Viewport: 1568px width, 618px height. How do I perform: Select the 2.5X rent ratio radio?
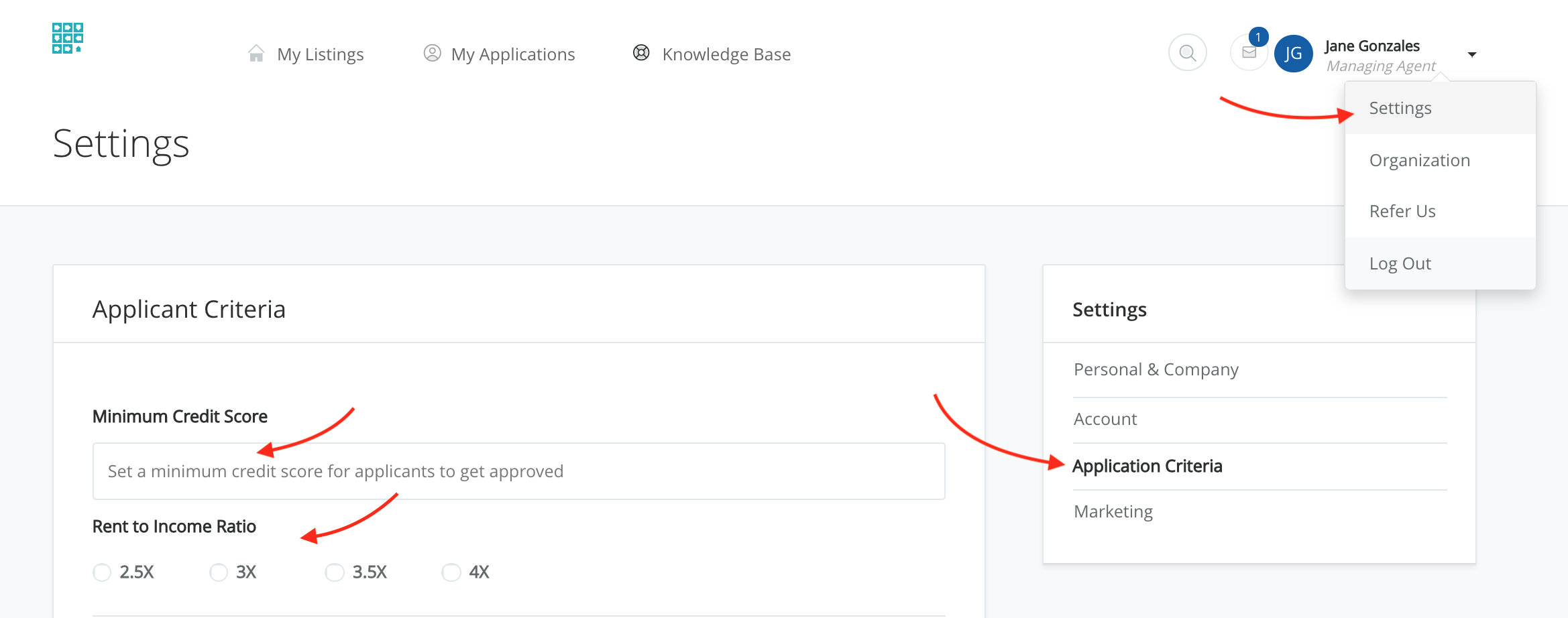pyautogui.click(x=102, y=572)
